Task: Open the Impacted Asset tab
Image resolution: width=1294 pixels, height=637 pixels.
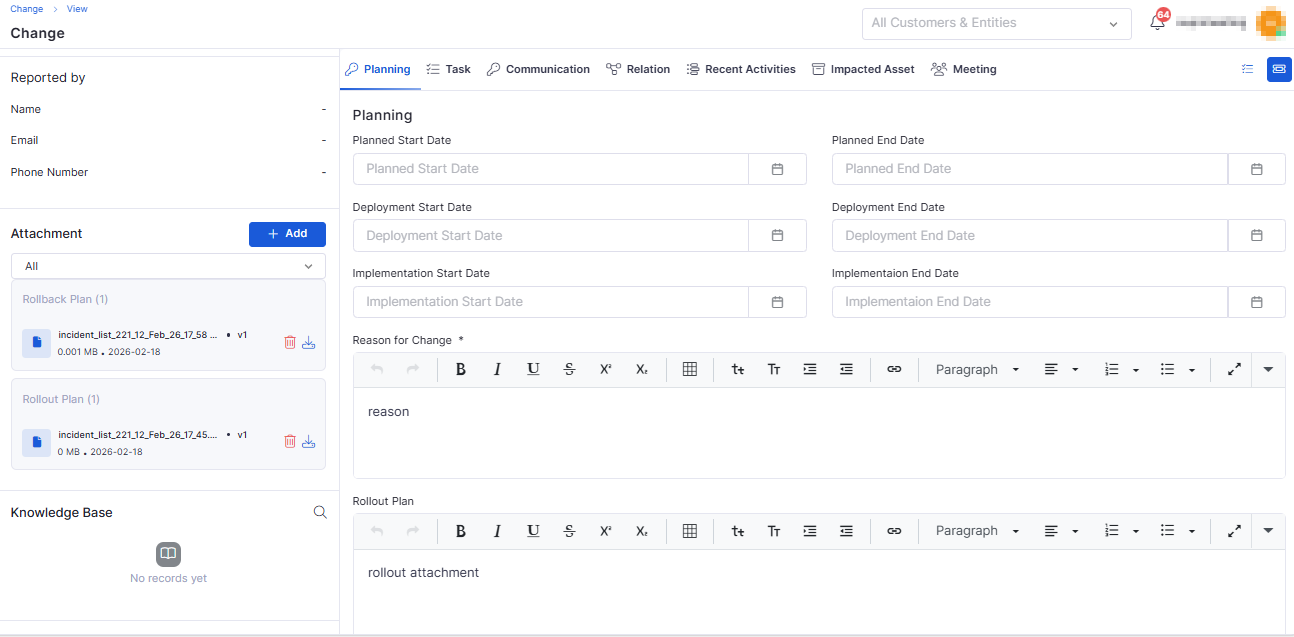Action: 862,69
